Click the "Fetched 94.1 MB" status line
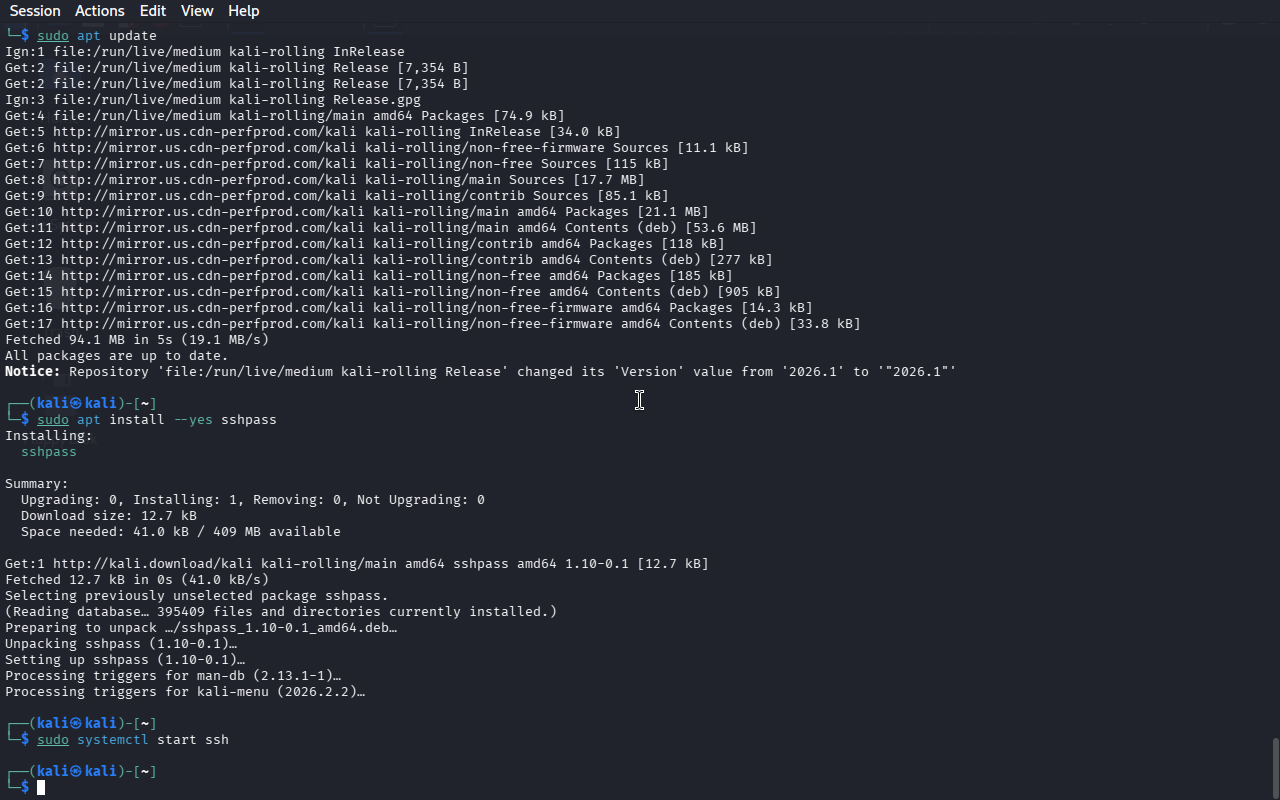This screenshot has width=1280, height=800. tap(137, 340)
